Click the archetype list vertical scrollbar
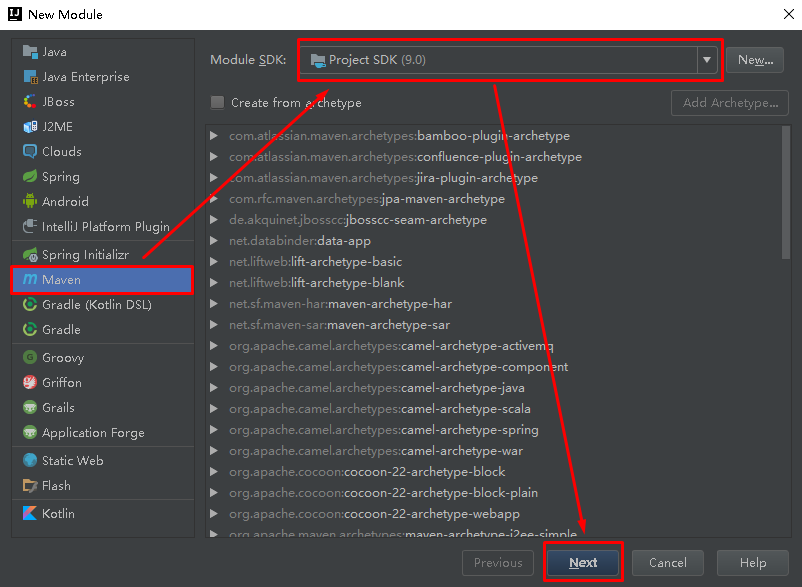This screenshot has height=587, width=802. pyautogui.click(x=786, y=193)
